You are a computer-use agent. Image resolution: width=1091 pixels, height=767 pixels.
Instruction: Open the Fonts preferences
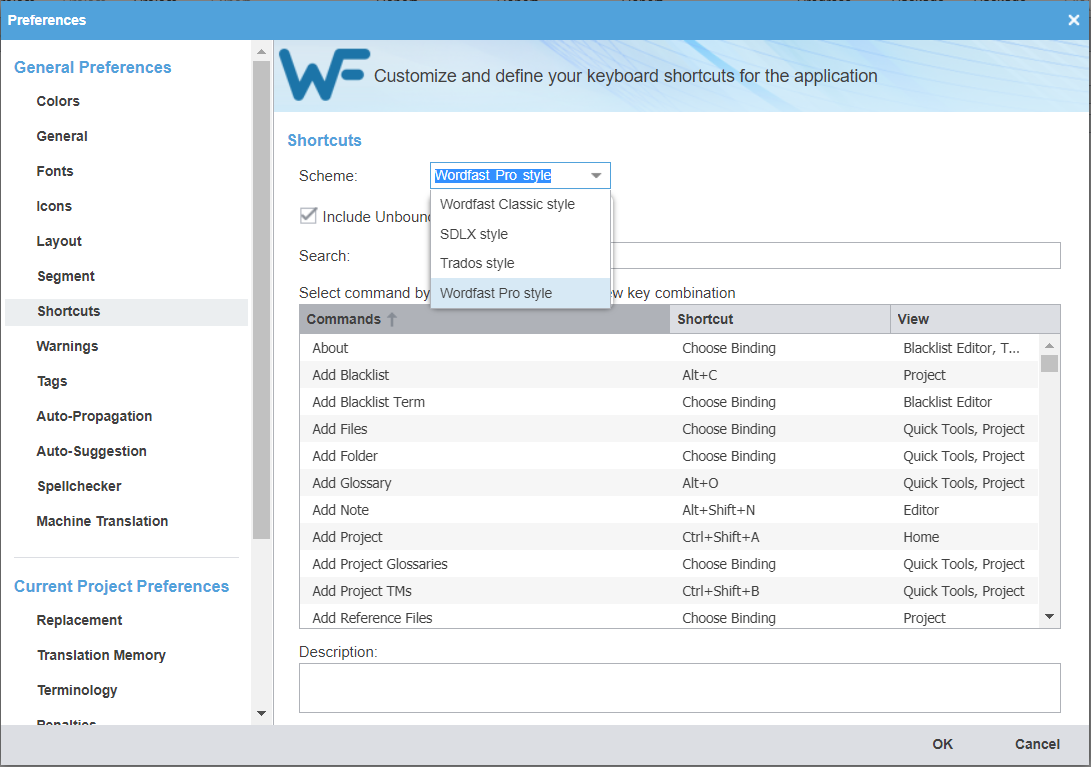55,171
